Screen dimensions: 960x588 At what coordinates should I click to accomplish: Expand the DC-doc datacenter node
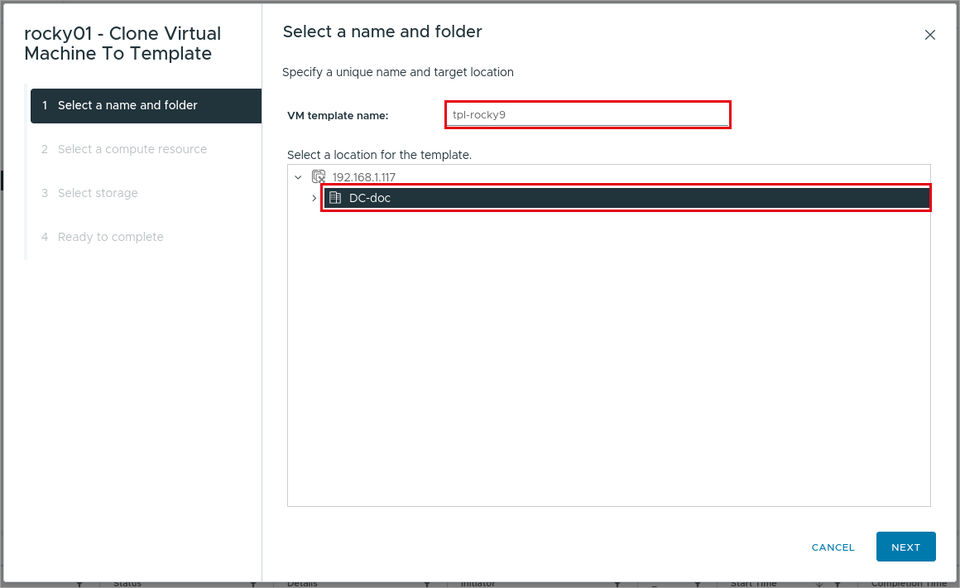pos(314,198)
